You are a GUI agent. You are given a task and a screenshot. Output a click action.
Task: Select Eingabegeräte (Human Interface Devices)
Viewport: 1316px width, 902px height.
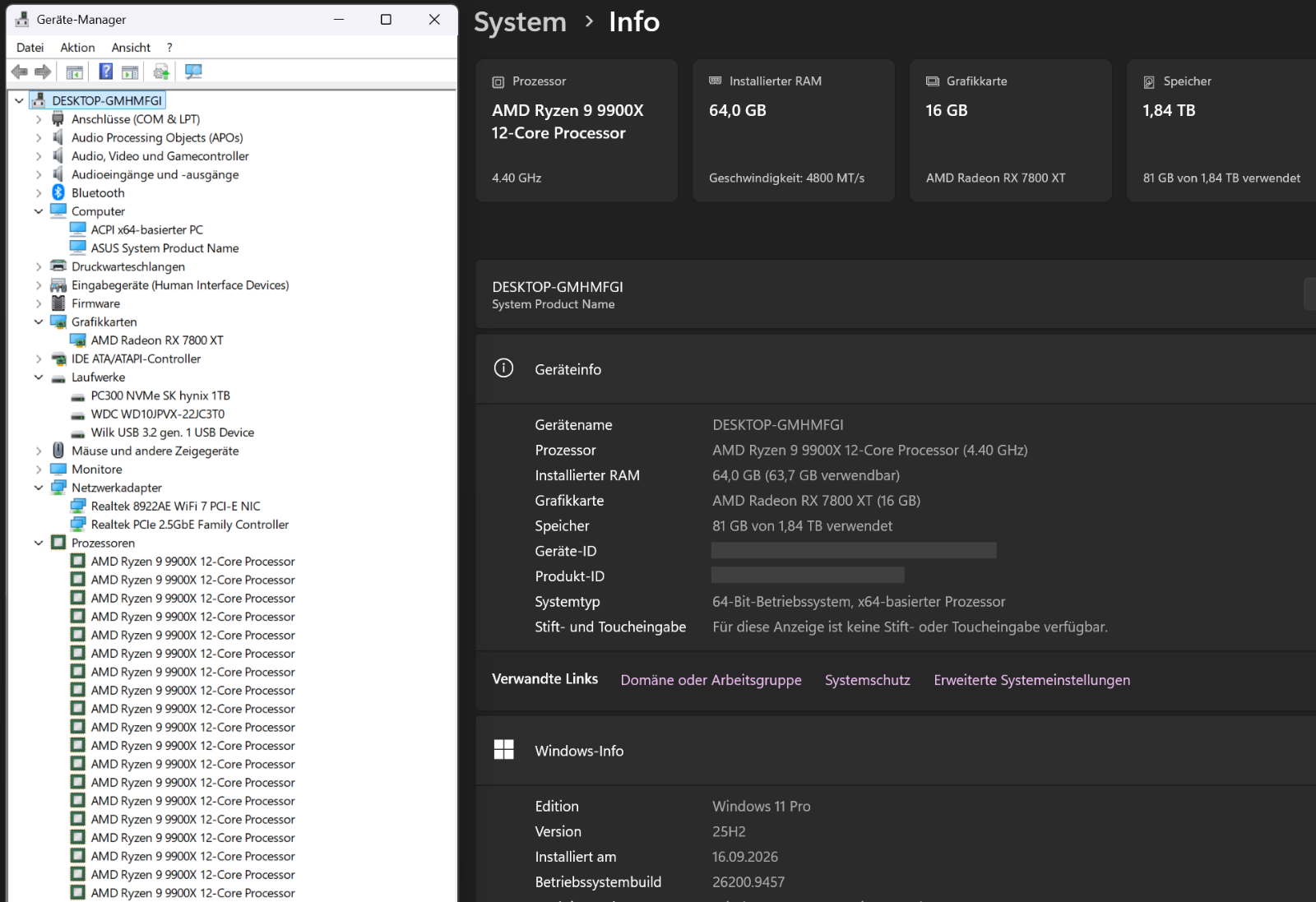[x=180, y=285]
